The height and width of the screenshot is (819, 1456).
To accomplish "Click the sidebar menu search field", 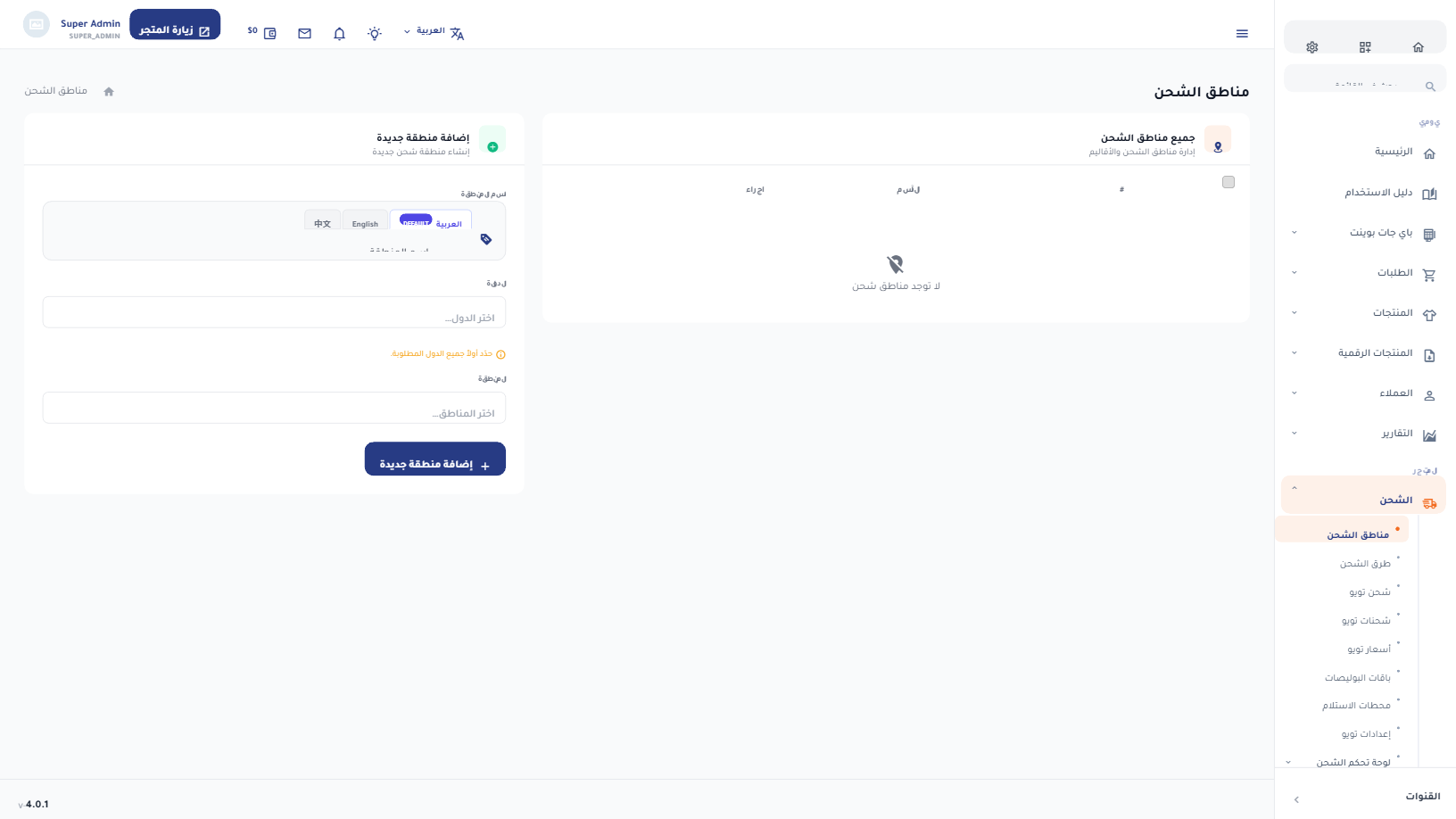I will click(1365, 79).
